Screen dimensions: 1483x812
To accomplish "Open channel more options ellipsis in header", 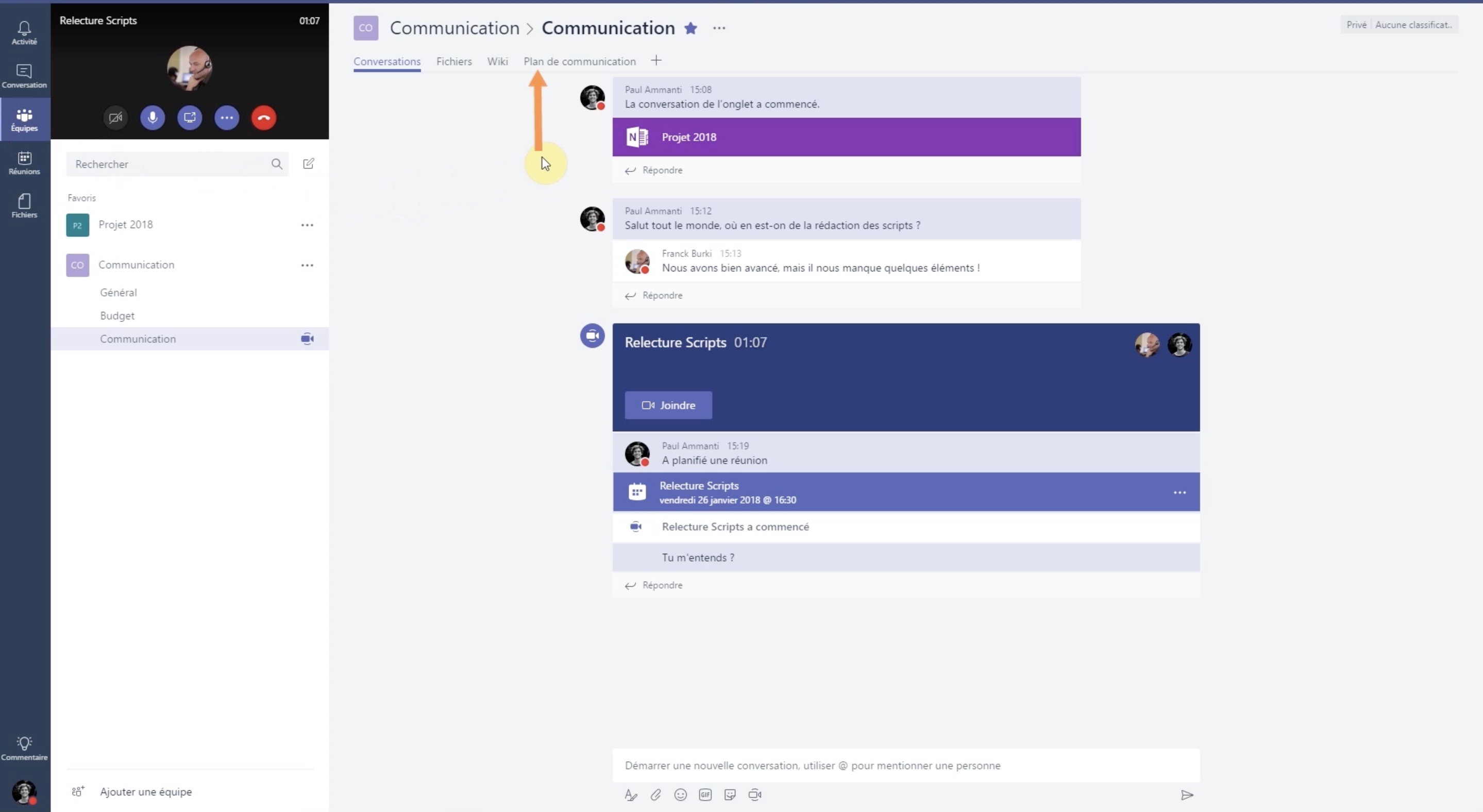I will pyautogui.click(x=719, y=28).
